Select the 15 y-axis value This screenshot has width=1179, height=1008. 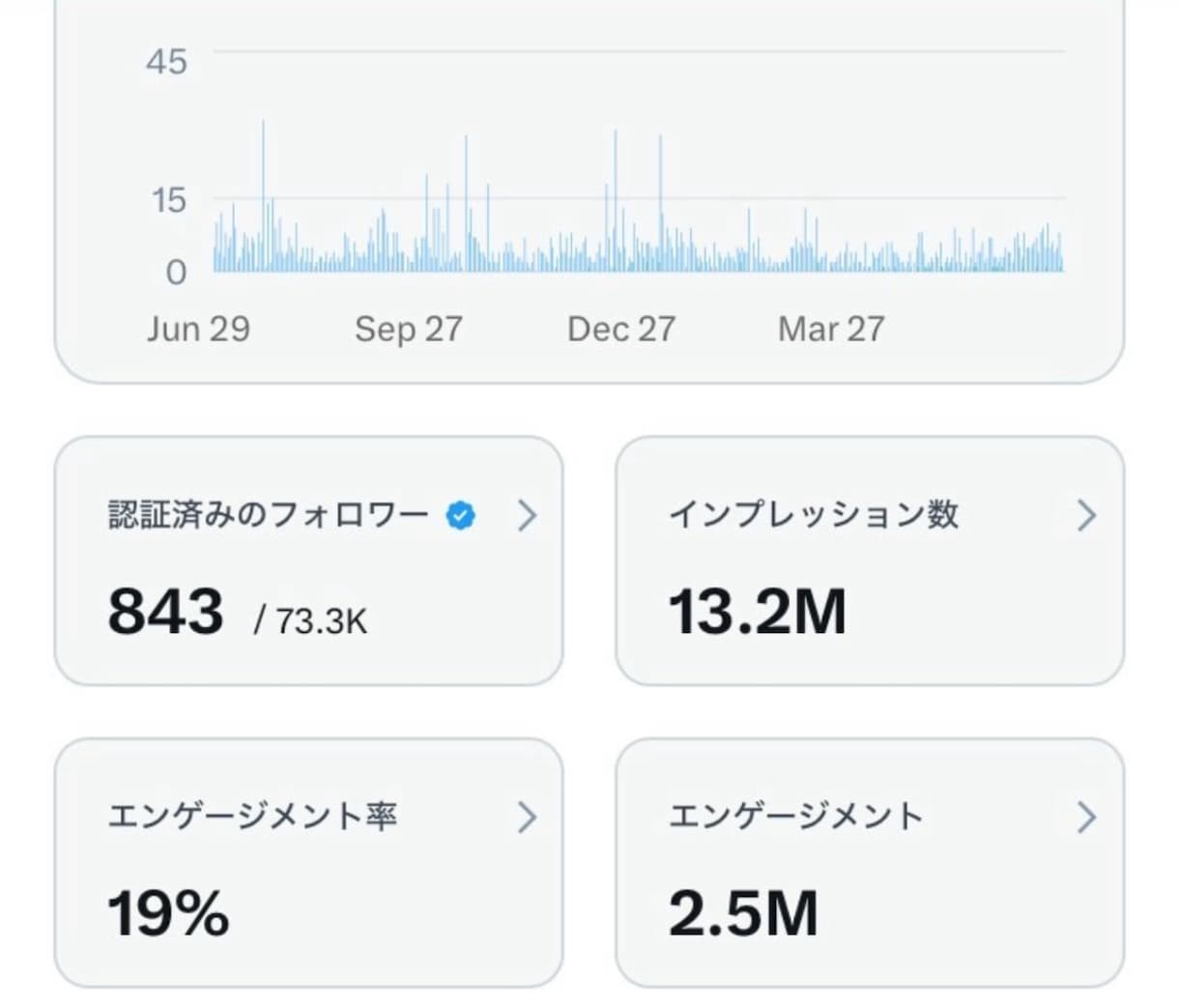[x=168, y=201]
